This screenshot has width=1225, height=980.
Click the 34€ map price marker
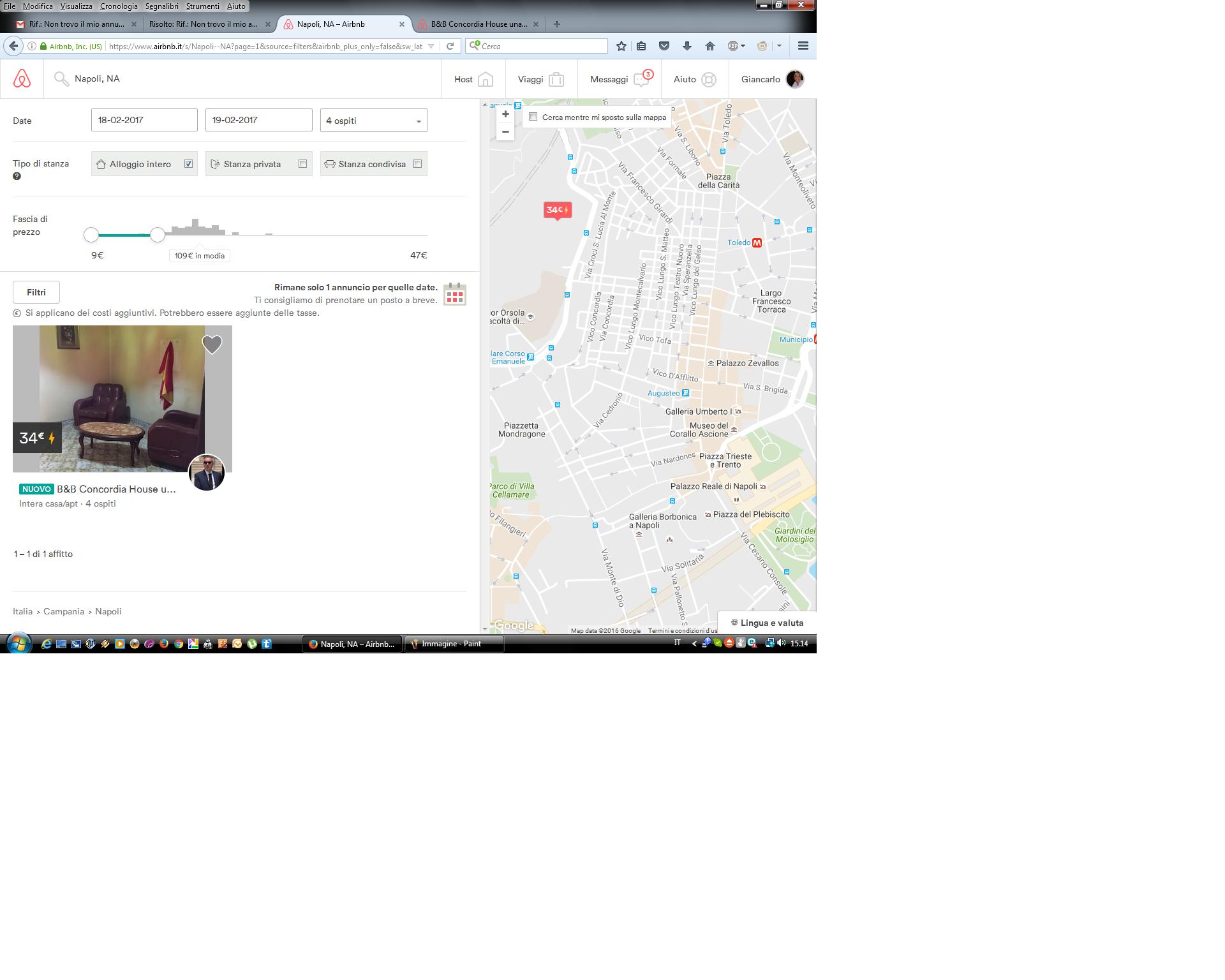pos(557,210)
